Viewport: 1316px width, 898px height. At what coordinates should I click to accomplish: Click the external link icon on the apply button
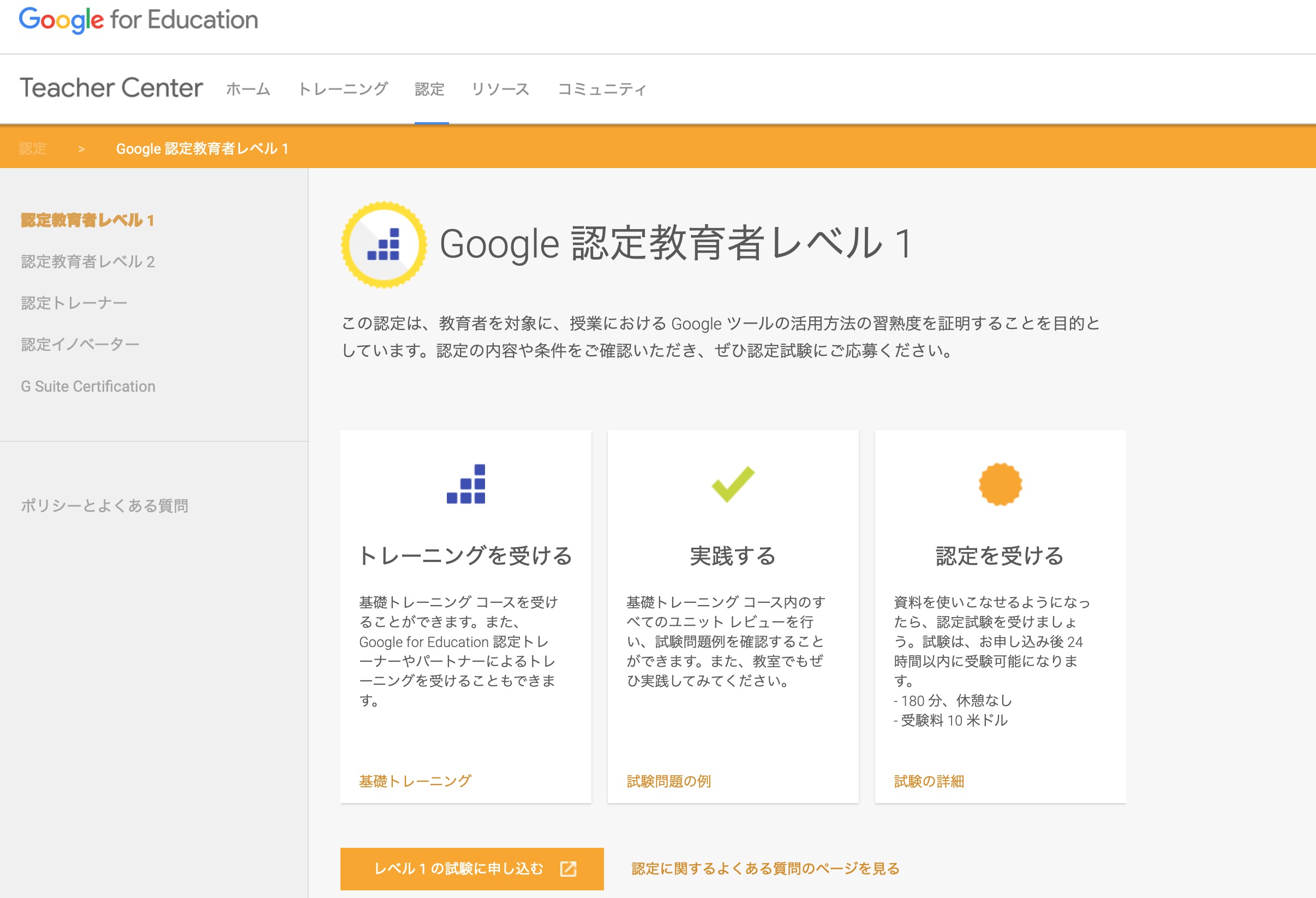point(568,869)
